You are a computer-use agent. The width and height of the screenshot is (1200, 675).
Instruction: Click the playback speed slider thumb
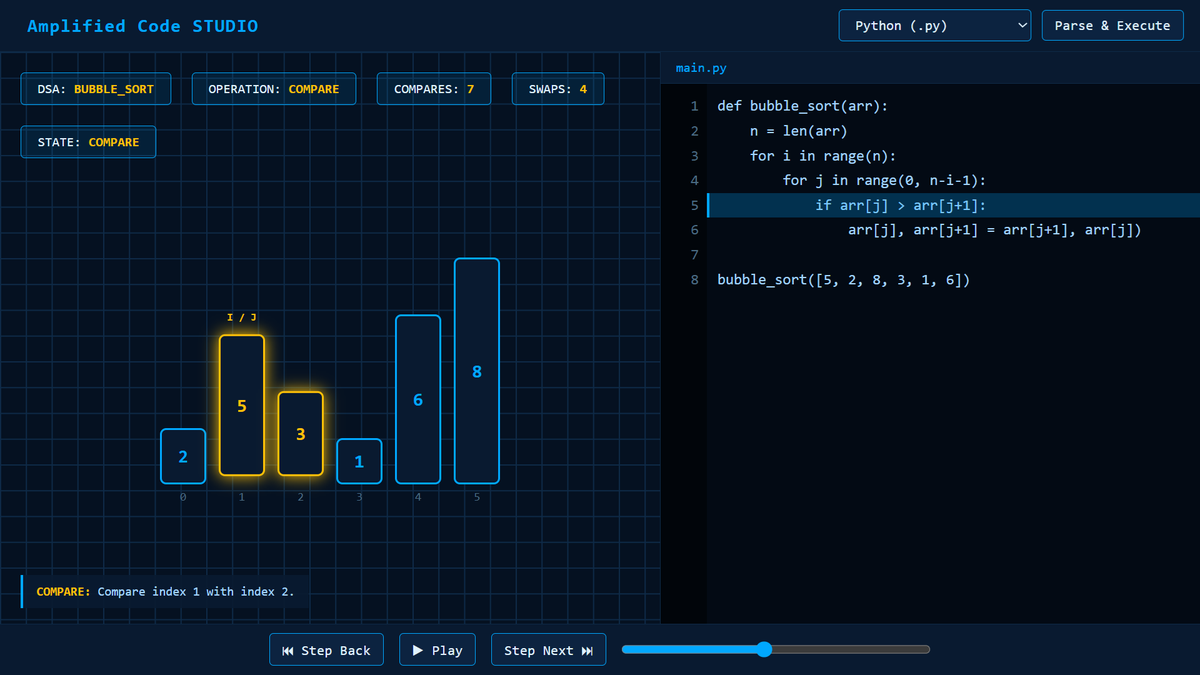click(764, 650)
